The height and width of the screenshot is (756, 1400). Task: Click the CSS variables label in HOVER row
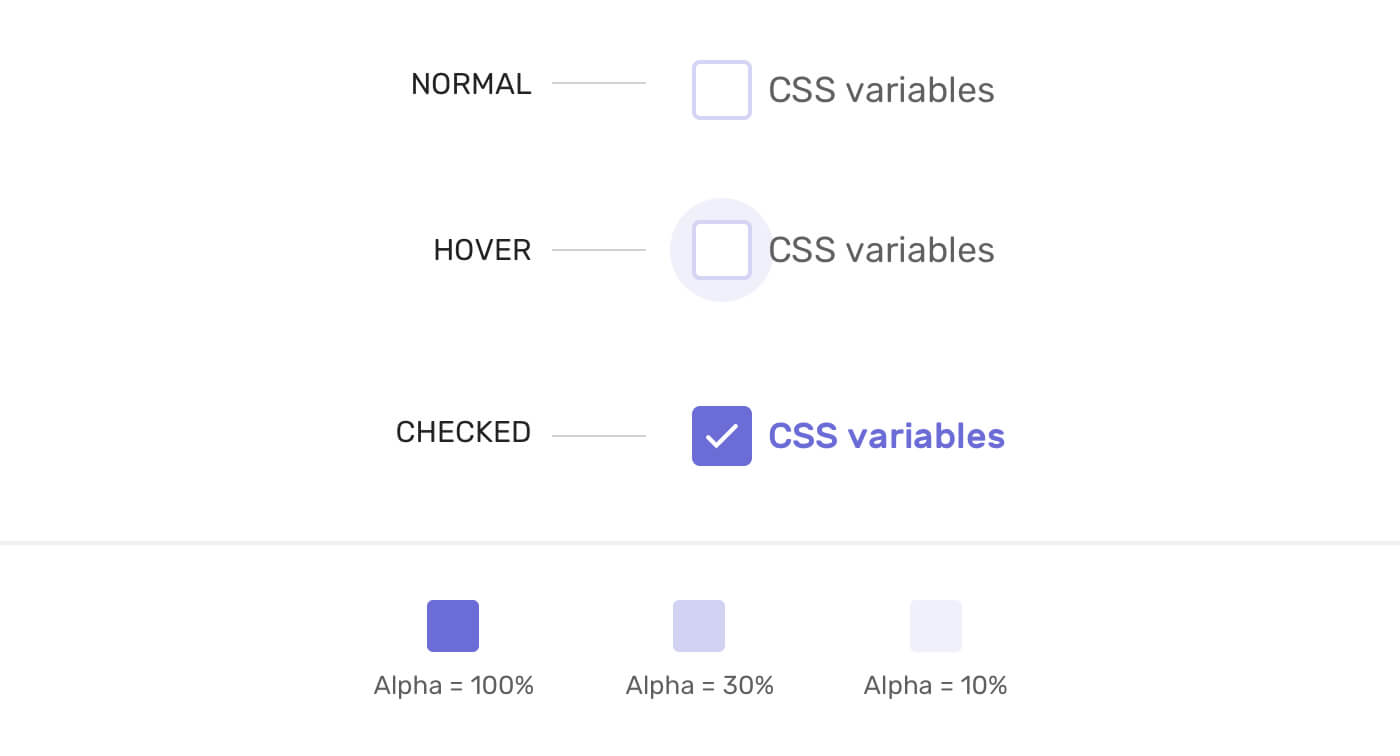[x=881, y=250]
